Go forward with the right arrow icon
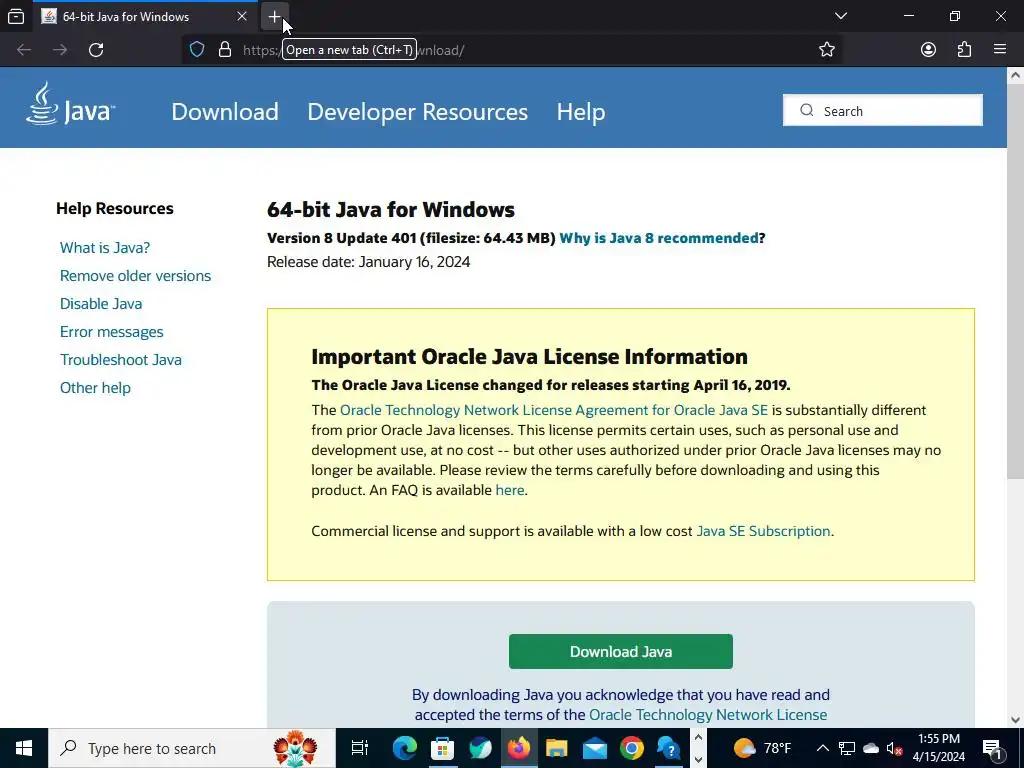This screenshot has height=768, width=1024. coord(60,50)
